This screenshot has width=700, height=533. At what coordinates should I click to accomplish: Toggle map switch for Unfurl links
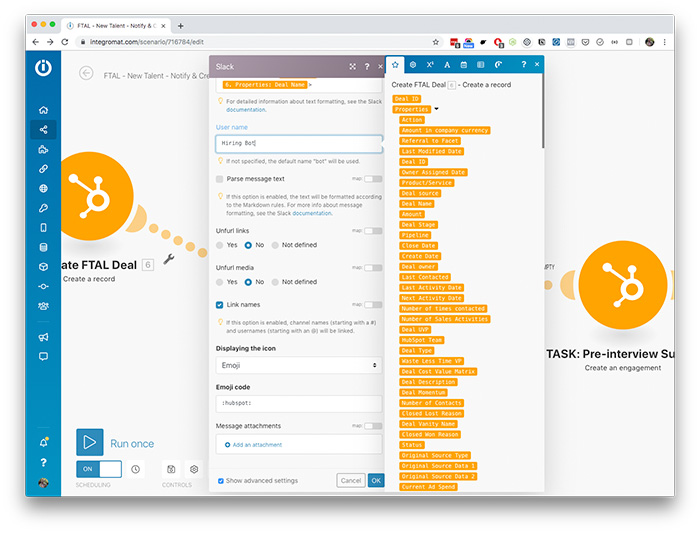[x=373, y=231]
